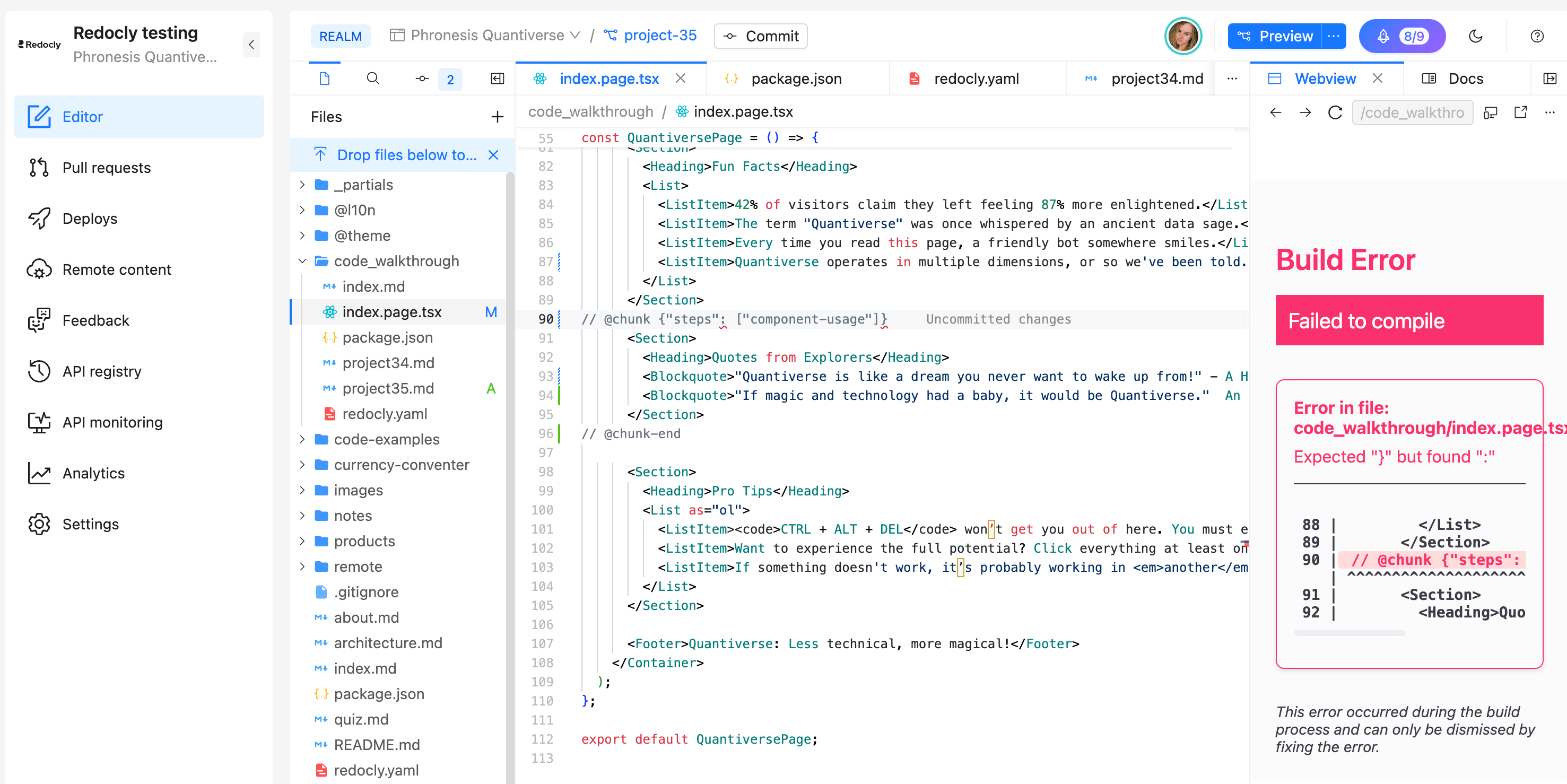Open Remote content settings
The height and width of the screenshot is (784, 1567).
pos(138,269)
